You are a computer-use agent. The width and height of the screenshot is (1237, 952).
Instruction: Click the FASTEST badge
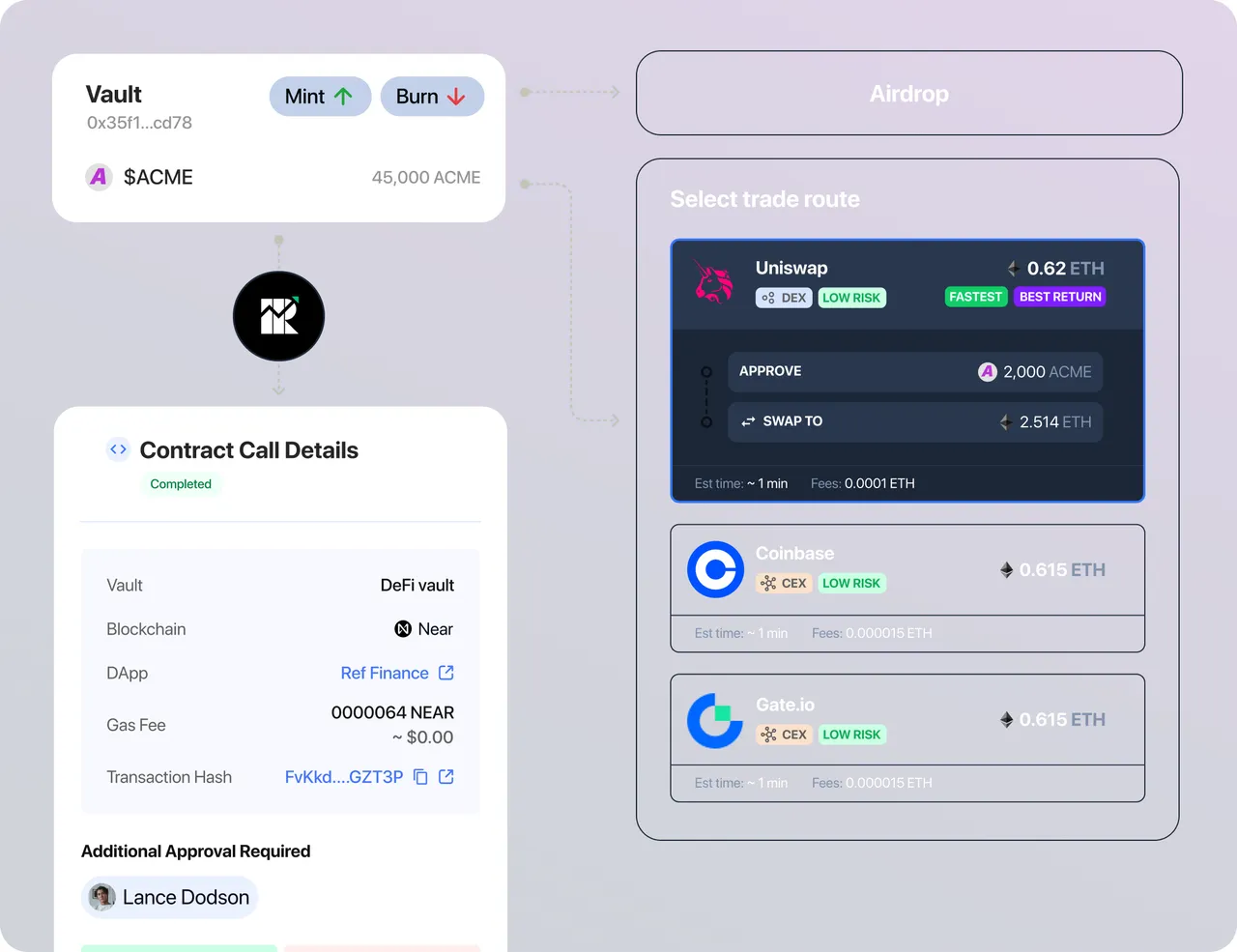tap(975, 297)
